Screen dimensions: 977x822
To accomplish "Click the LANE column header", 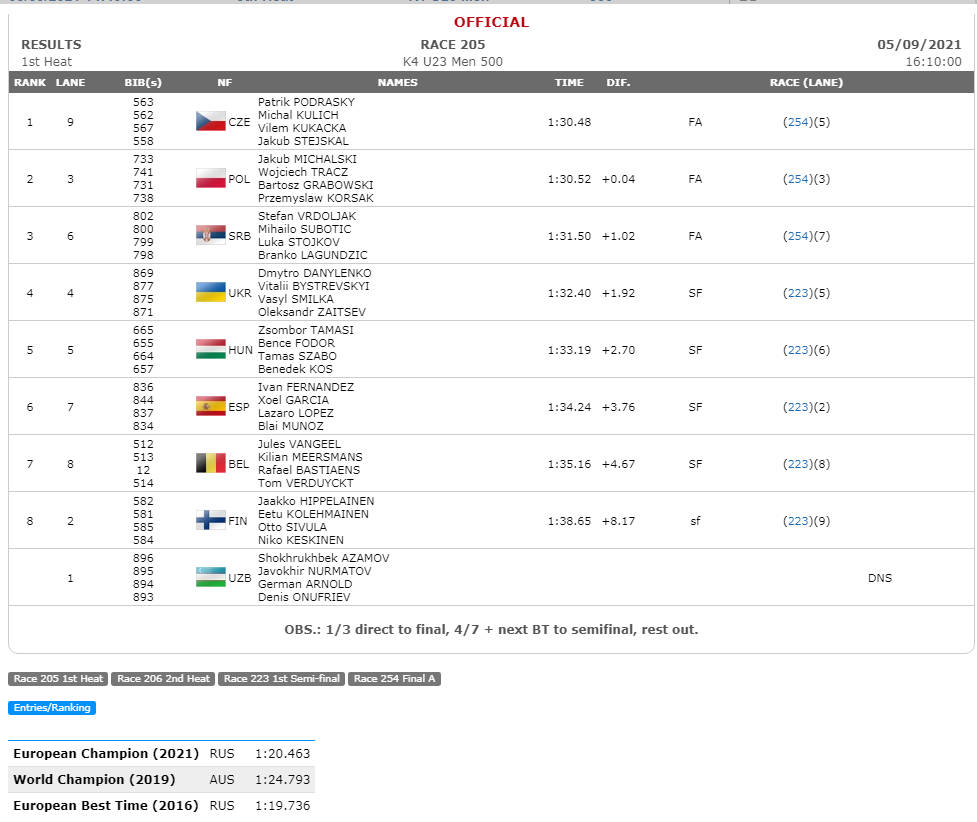I will coord(70,82).
